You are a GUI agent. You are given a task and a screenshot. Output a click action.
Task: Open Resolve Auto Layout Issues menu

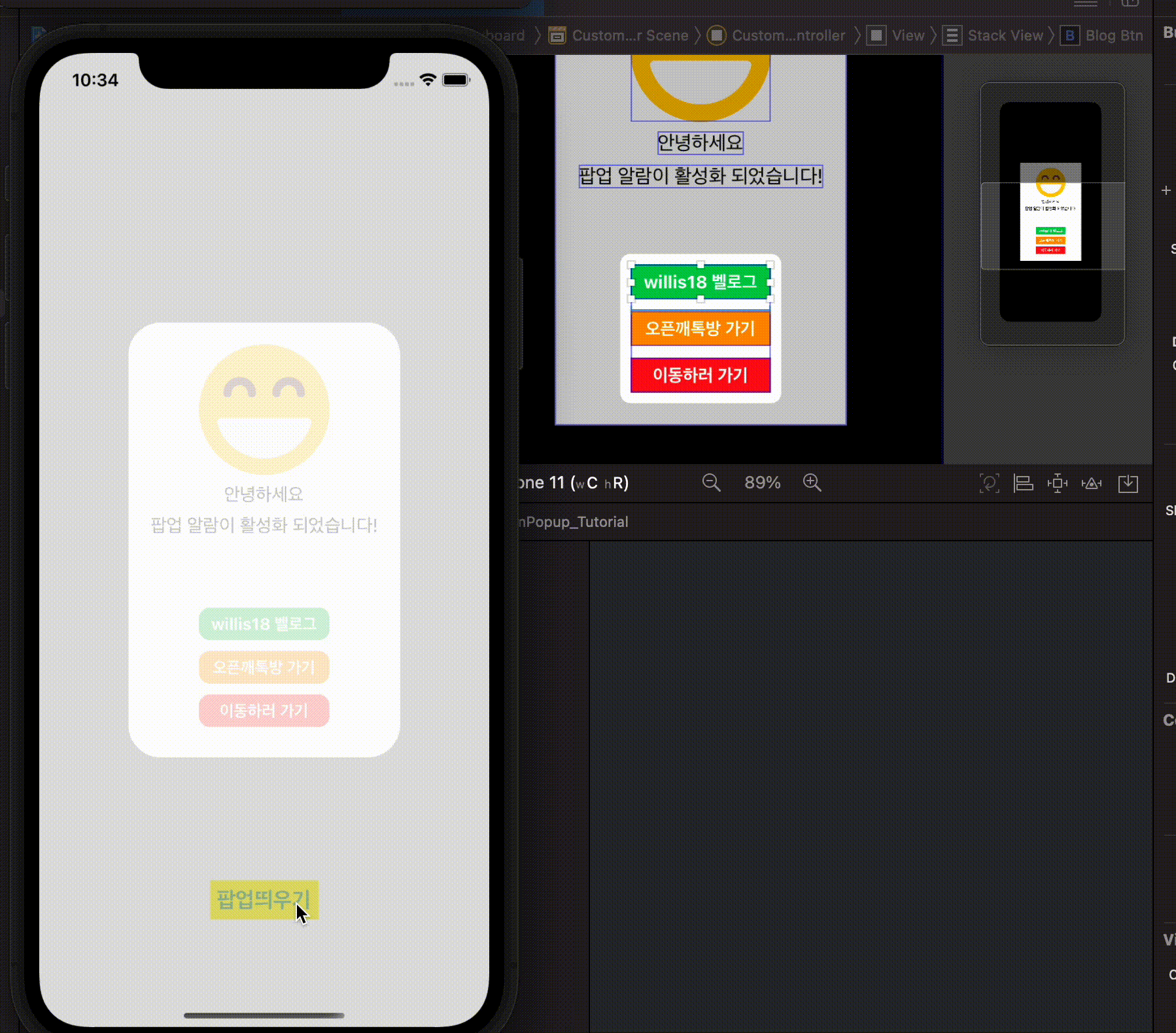pos(1092,484)
